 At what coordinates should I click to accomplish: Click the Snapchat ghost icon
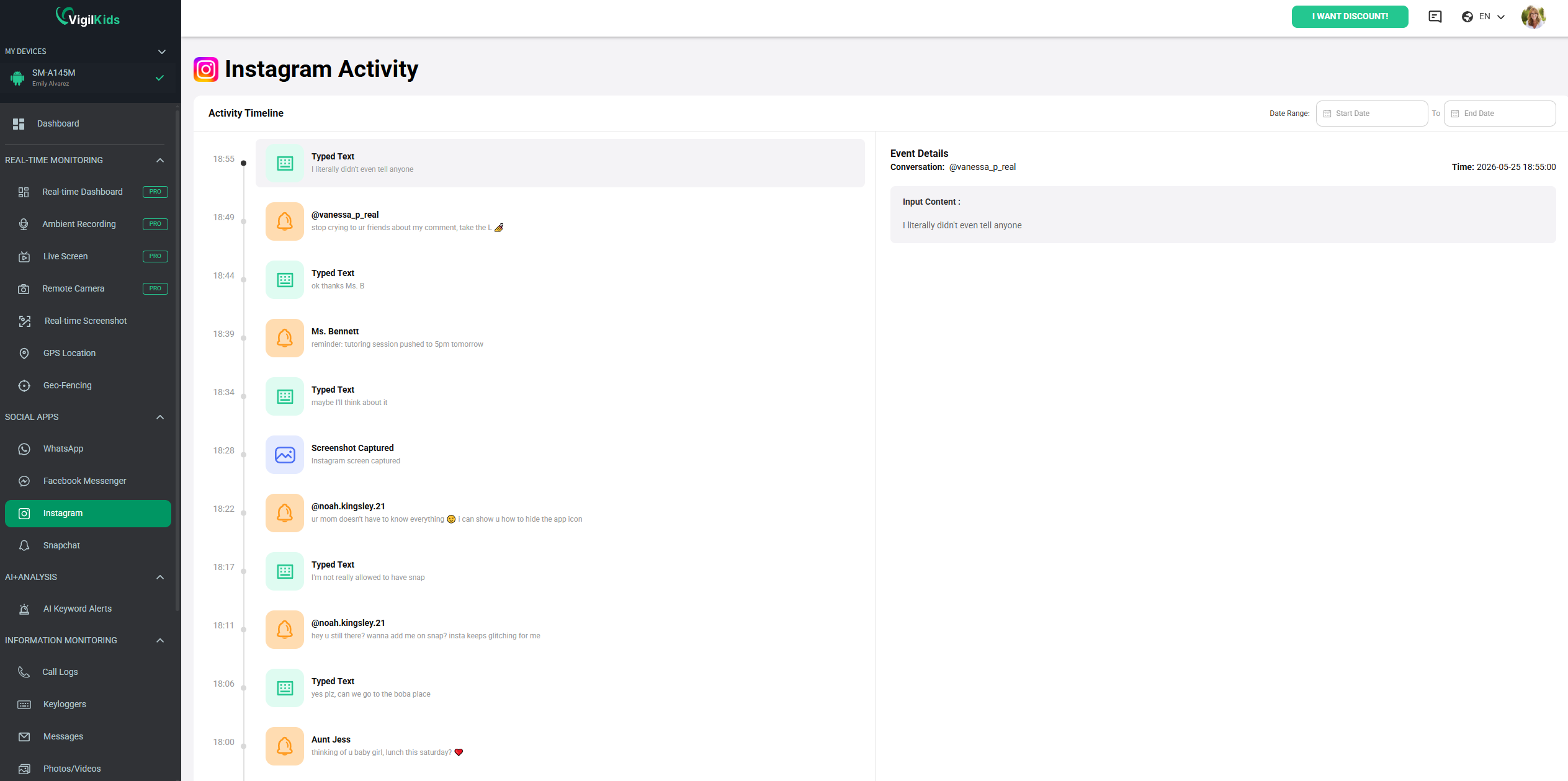(x=24, y=546)
